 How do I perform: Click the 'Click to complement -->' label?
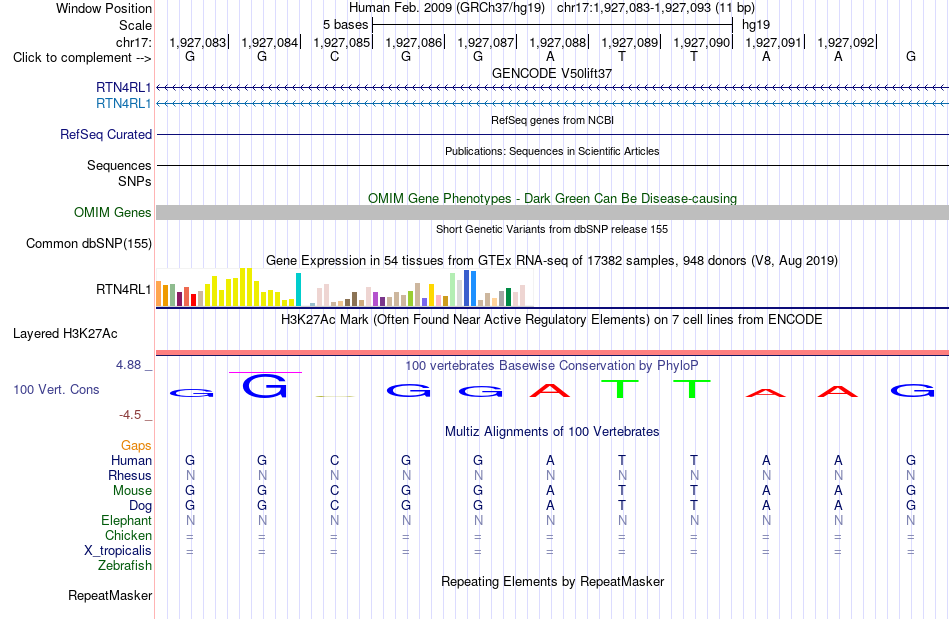pos(82,58)
